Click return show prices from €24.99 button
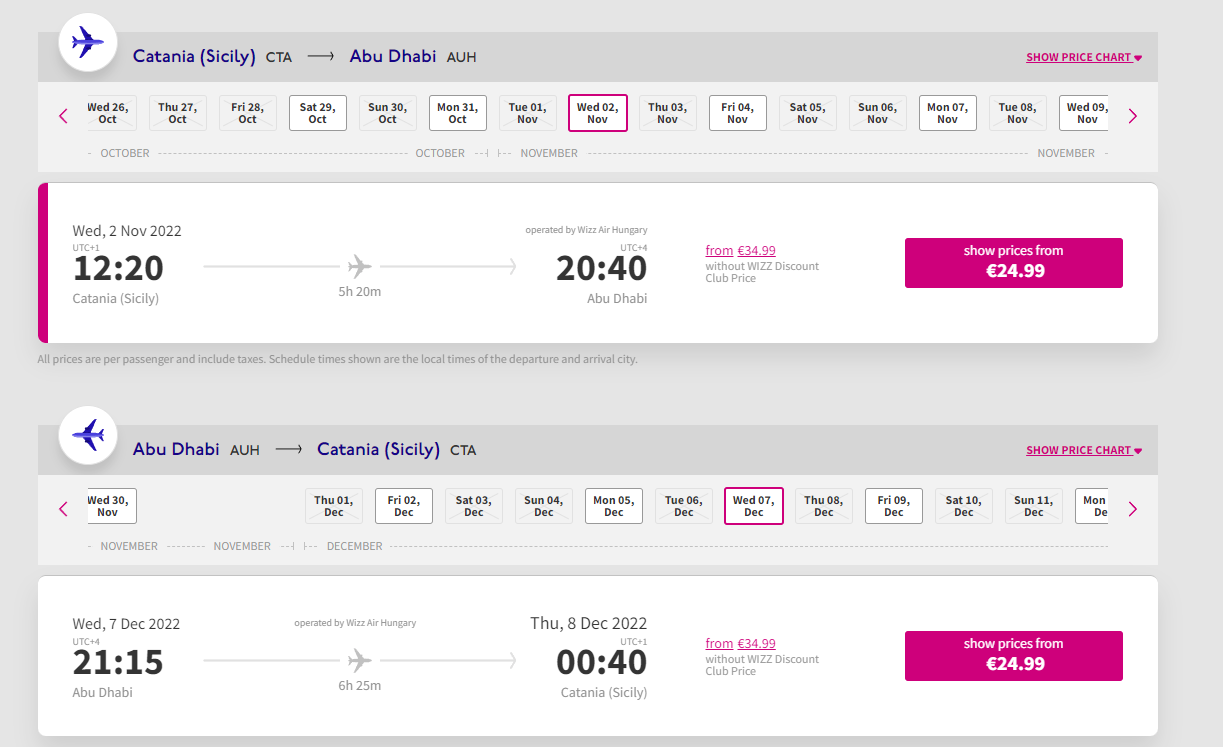Screen dimensions: 1223x747 coord(1014,656)
